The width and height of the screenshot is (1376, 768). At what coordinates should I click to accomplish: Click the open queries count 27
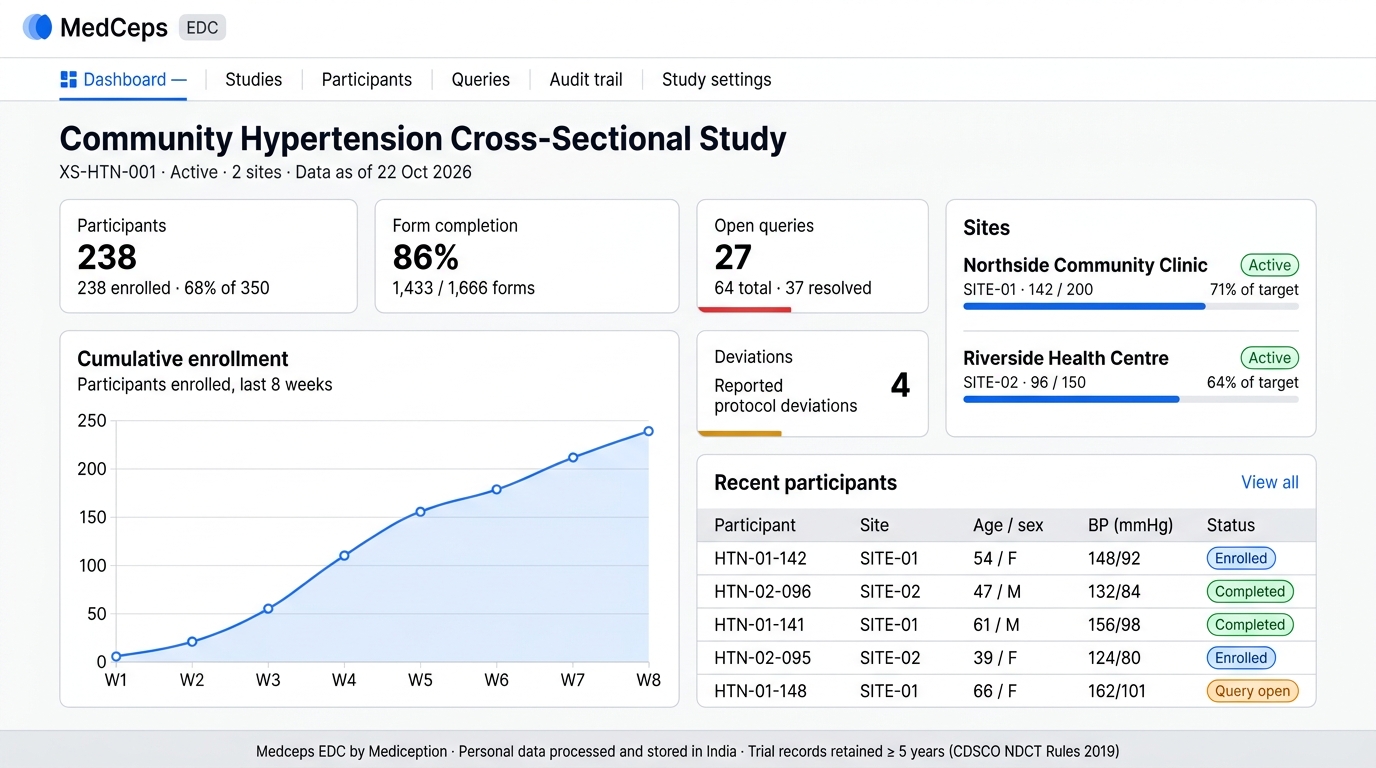pos(733,257)
